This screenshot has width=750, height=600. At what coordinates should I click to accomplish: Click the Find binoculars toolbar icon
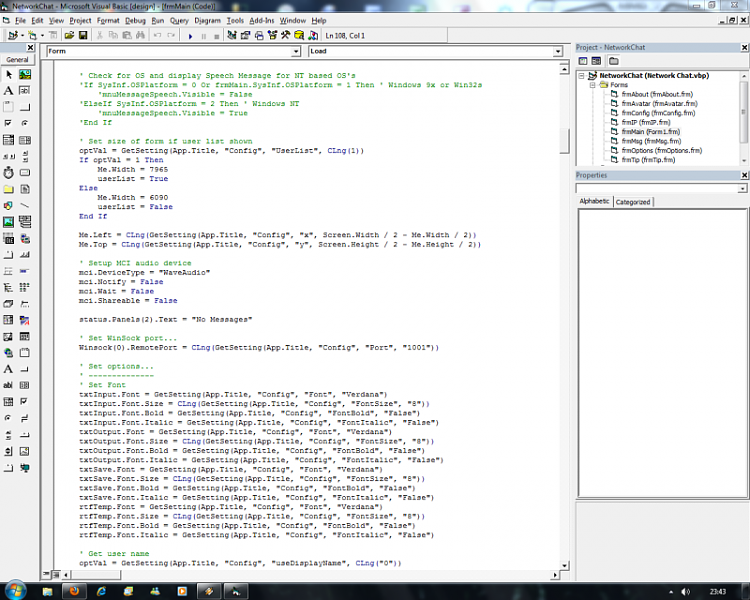pos(140,35)
